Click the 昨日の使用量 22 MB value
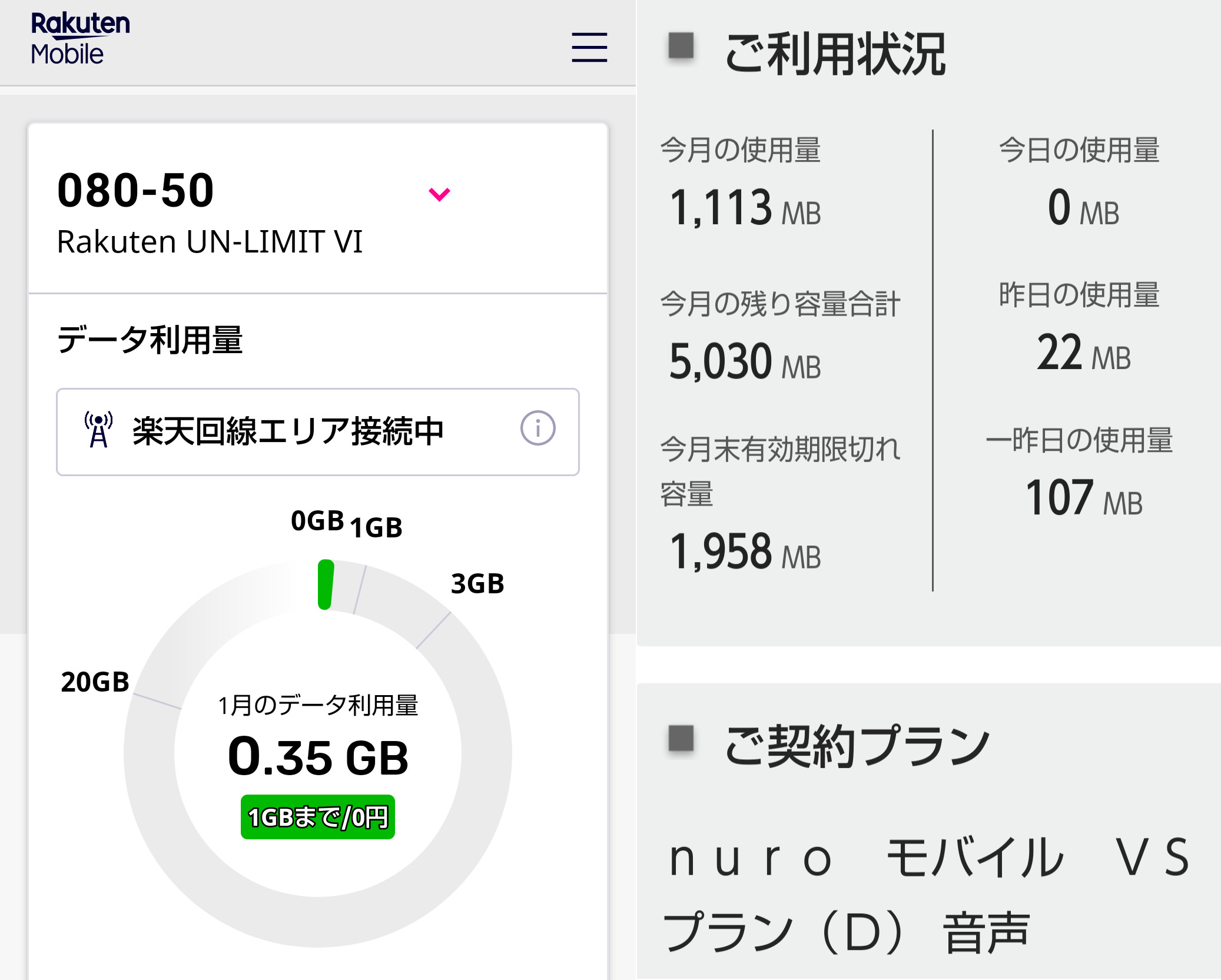 [1083, 353]
